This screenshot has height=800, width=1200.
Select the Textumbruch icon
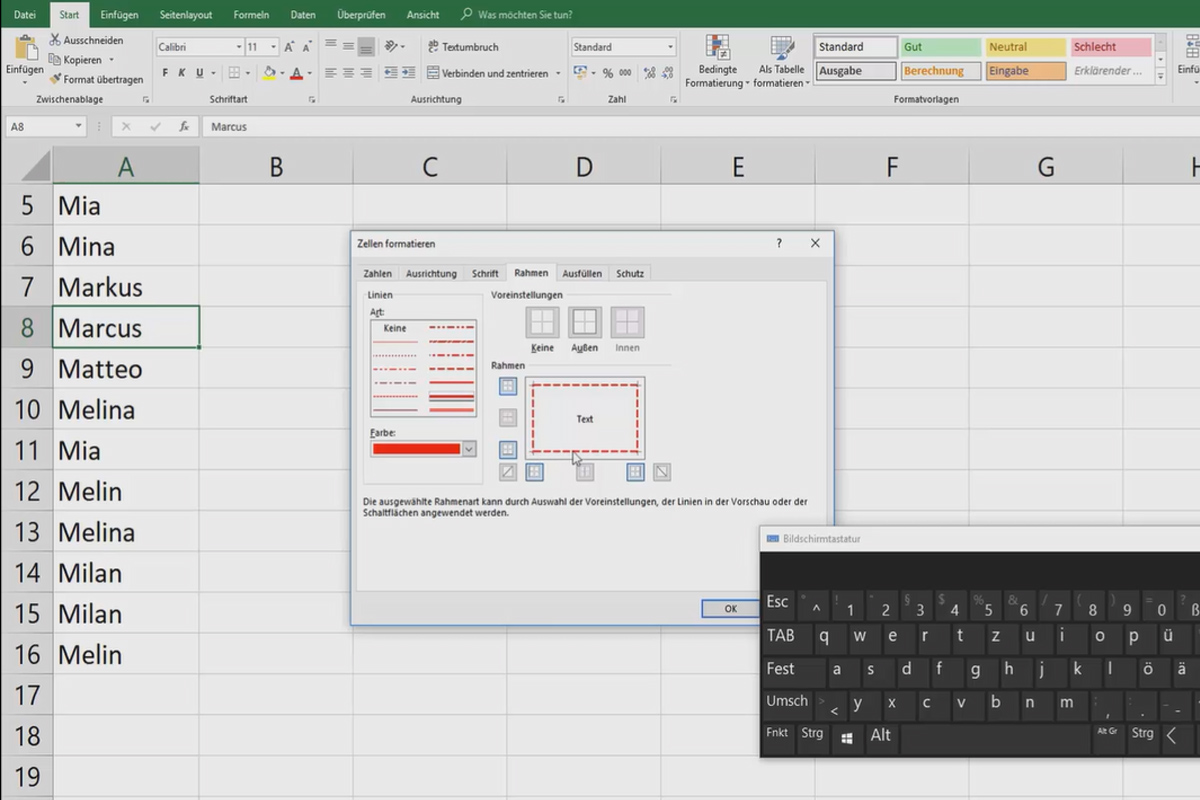point(435,45)
